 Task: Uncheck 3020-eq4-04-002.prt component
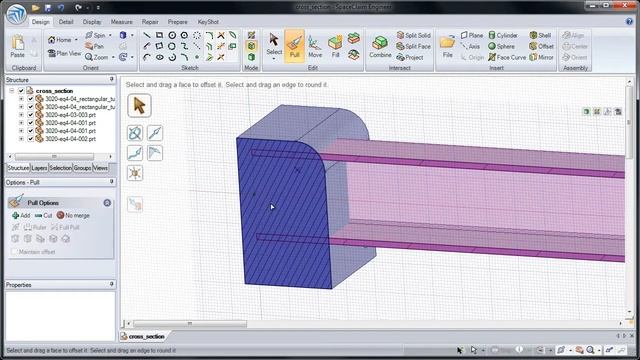coord(30,139)
